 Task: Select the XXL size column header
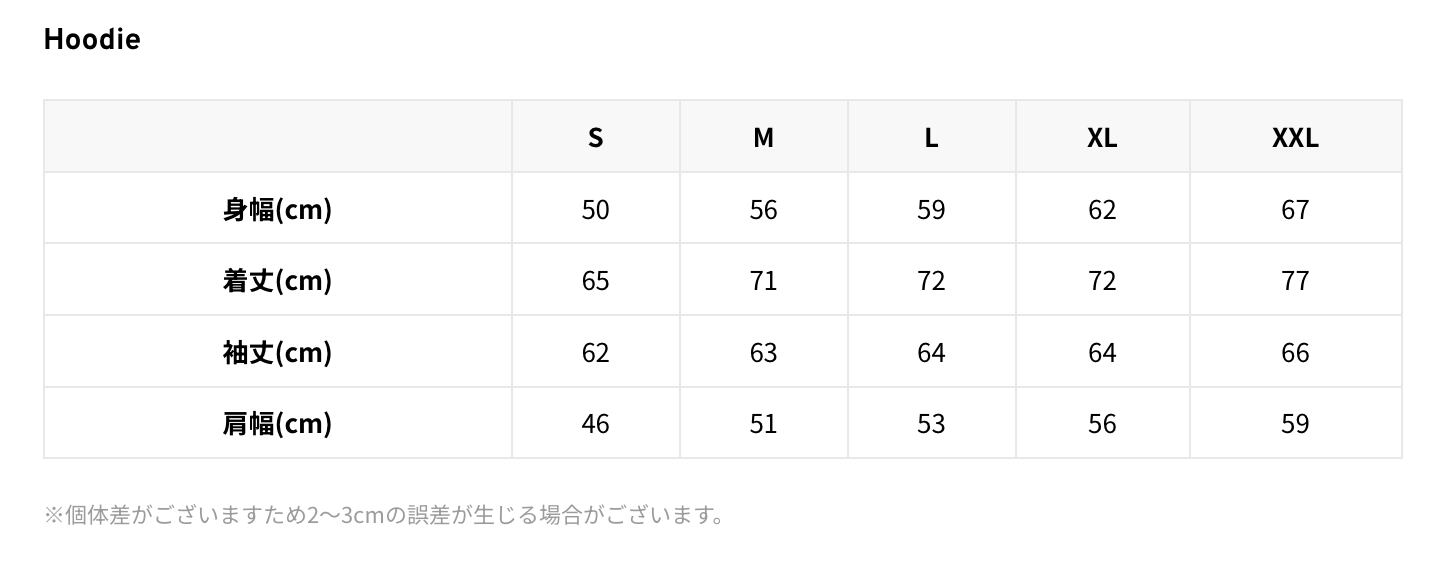tap(1295, 137)
